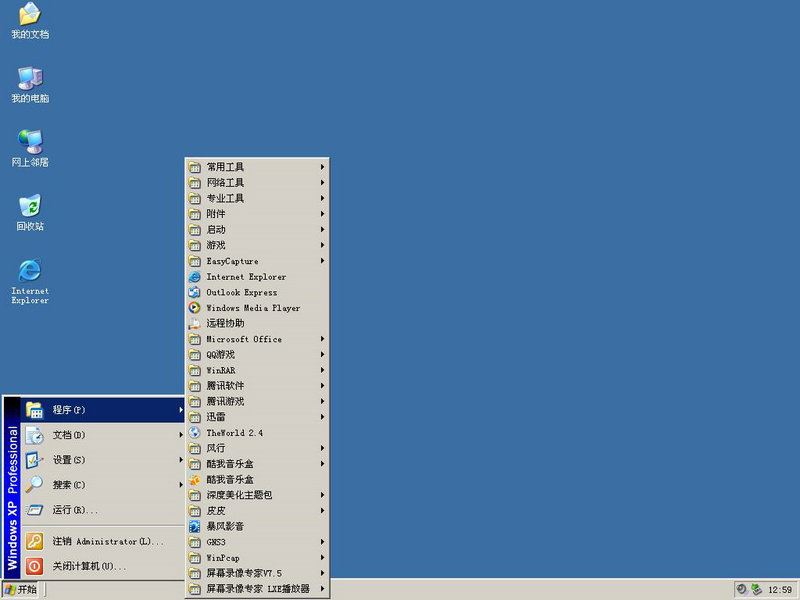Open the WinPcap menu entry
The height and width of the screenshot is (600, 800).
pos(257,558)
